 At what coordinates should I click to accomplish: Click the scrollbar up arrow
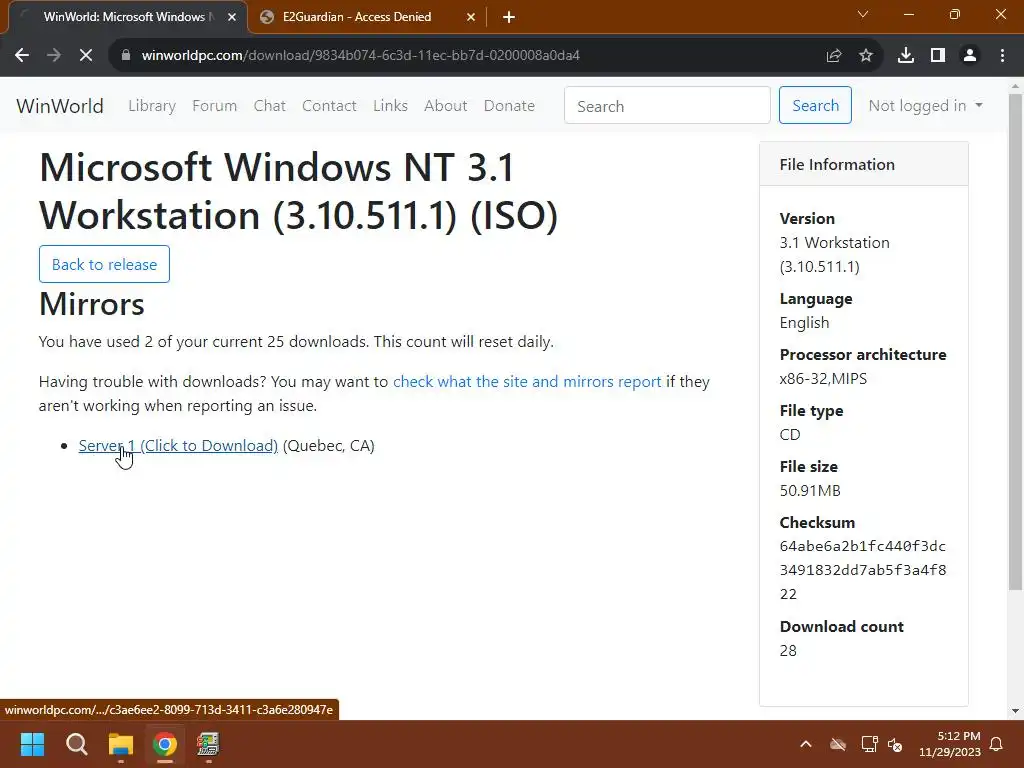point(1015,86)
